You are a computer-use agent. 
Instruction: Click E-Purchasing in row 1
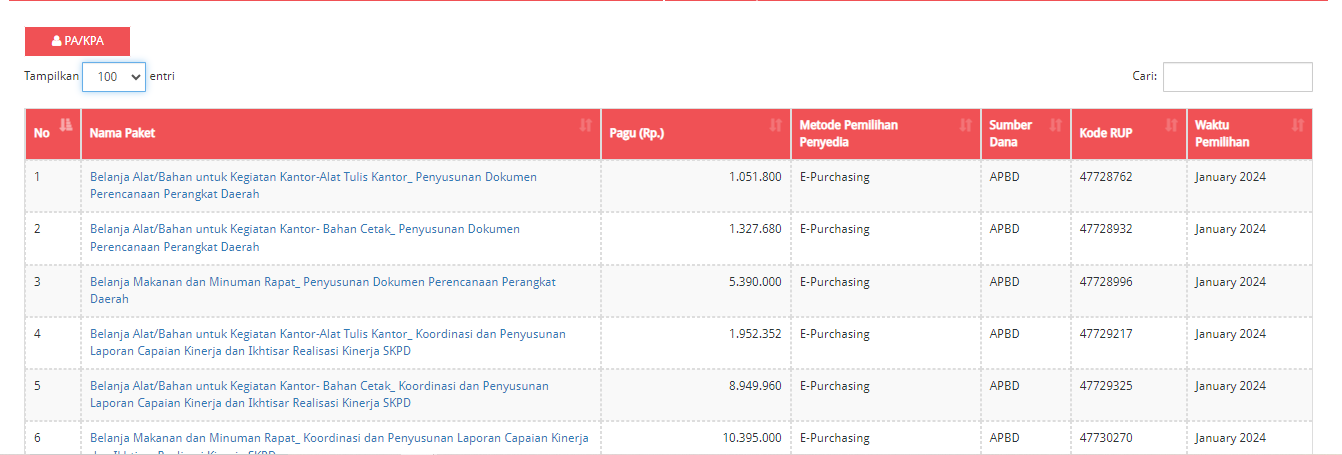coord(835,177)
